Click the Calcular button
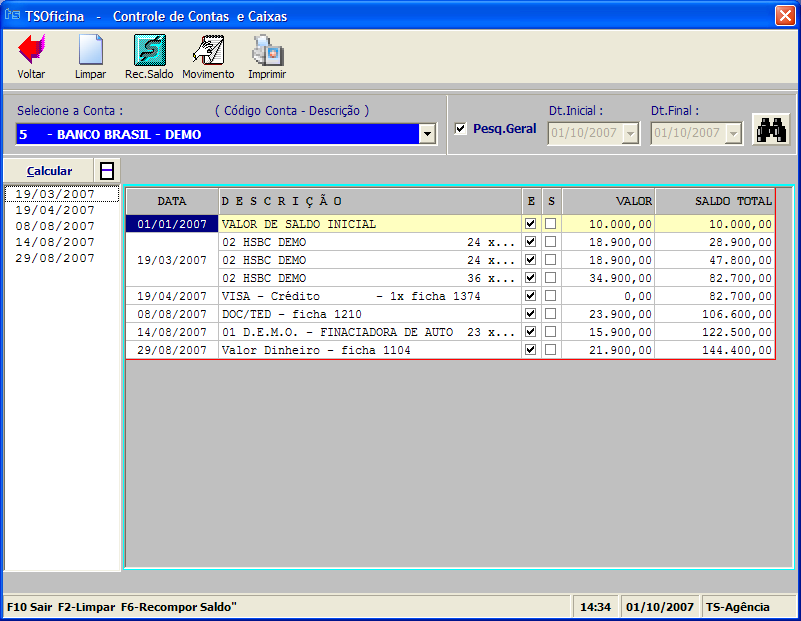The height and width of the screenshot is (621, 801). pos(49,171)
